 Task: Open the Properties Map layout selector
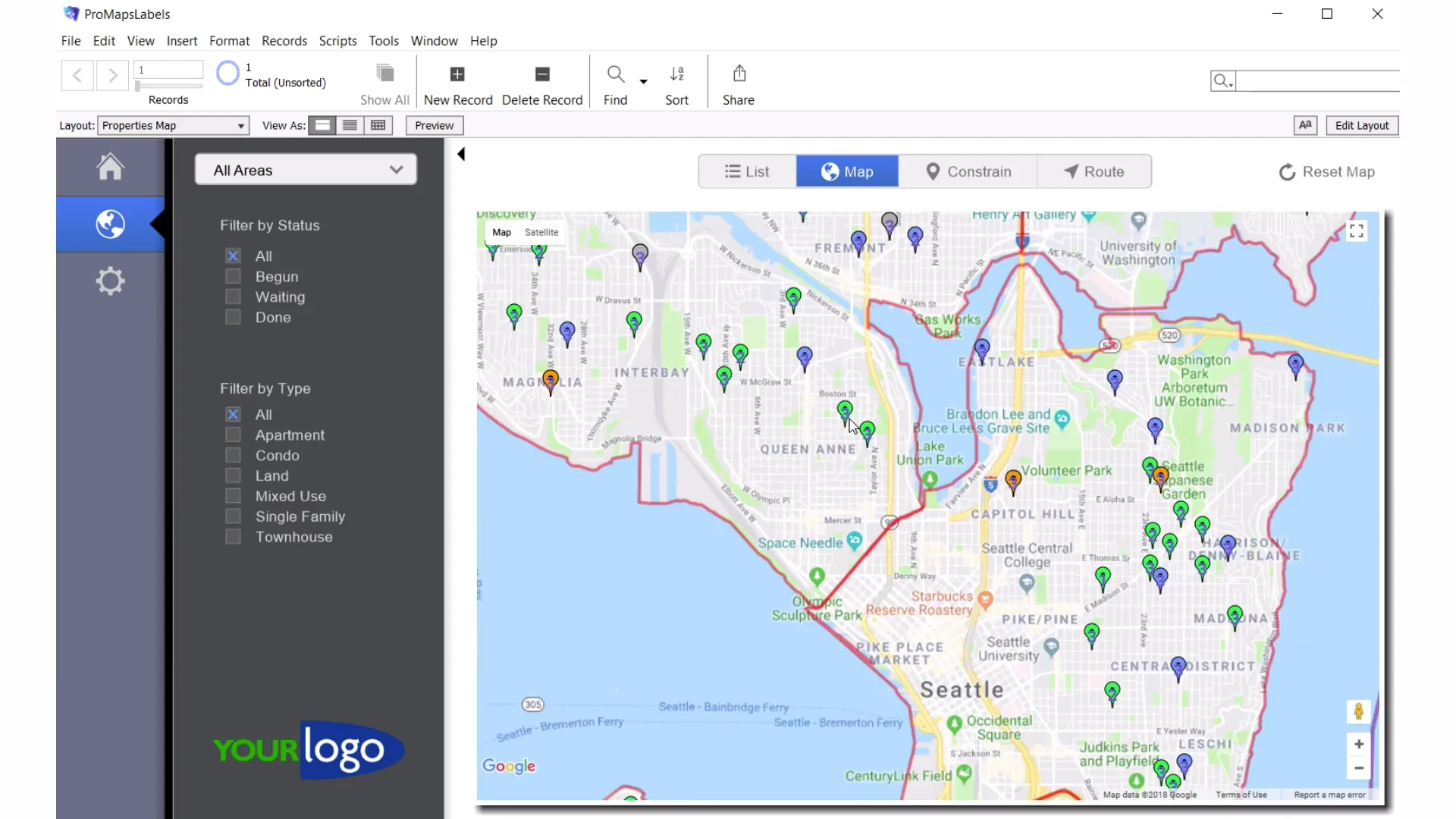point(173,125)
